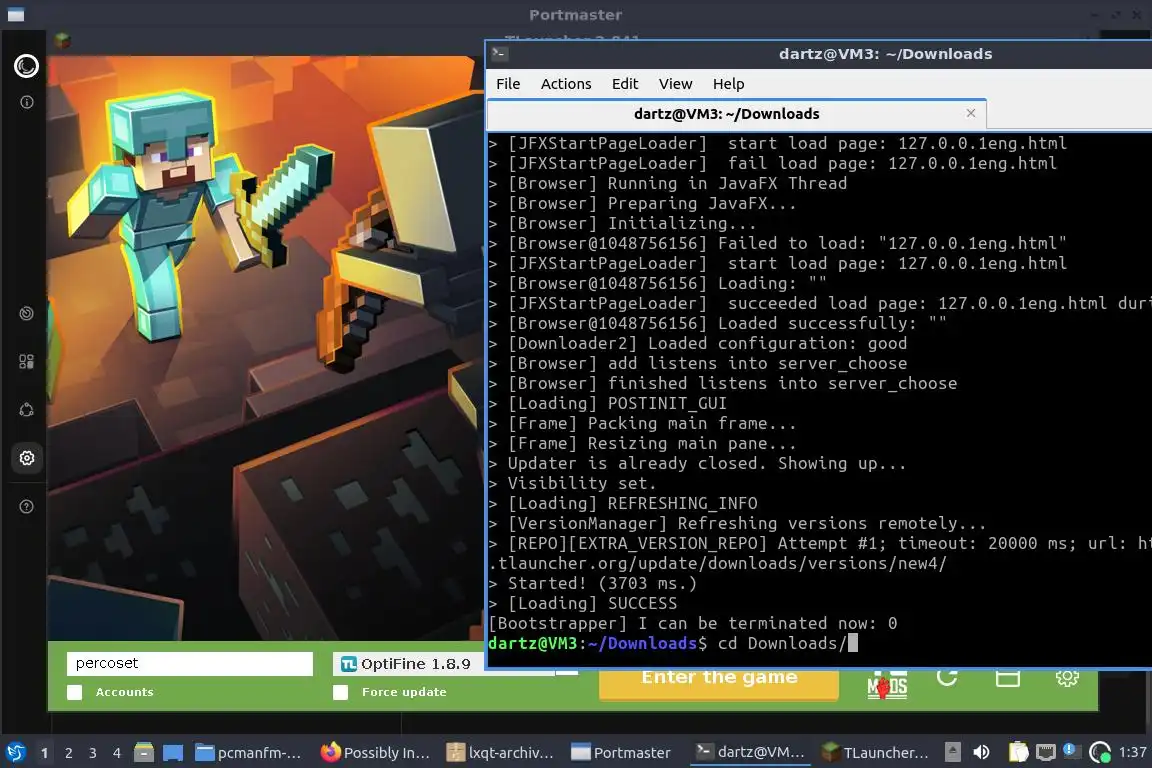Open the TLauncher settings gear icon

[1067, 678]
